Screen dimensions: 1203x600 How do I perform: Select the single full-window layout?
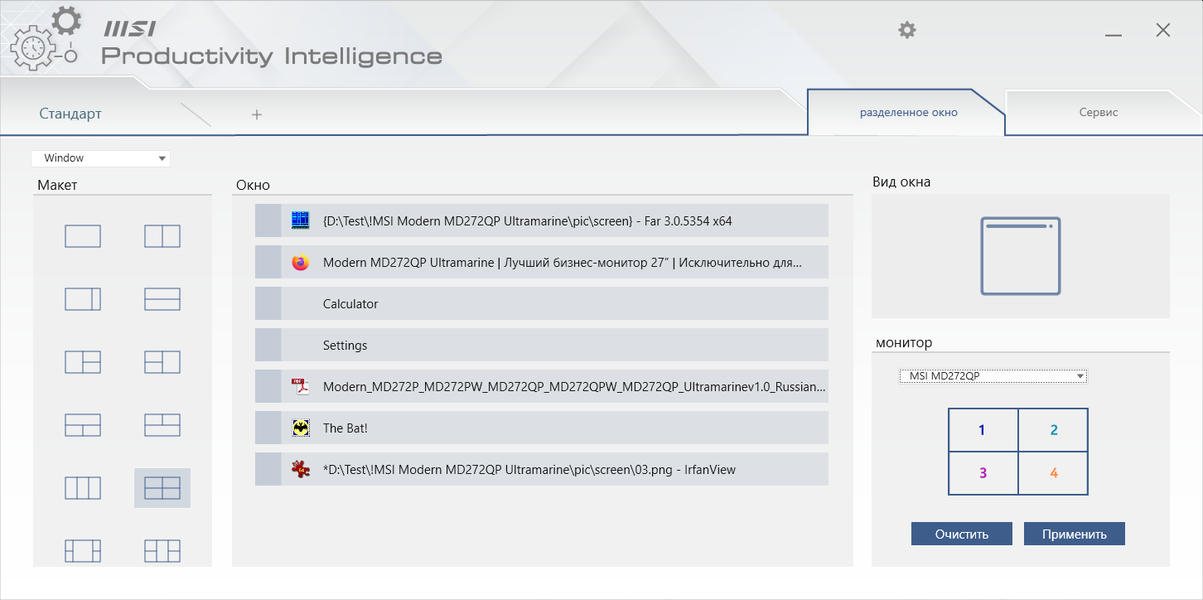(x=83, y=236)
